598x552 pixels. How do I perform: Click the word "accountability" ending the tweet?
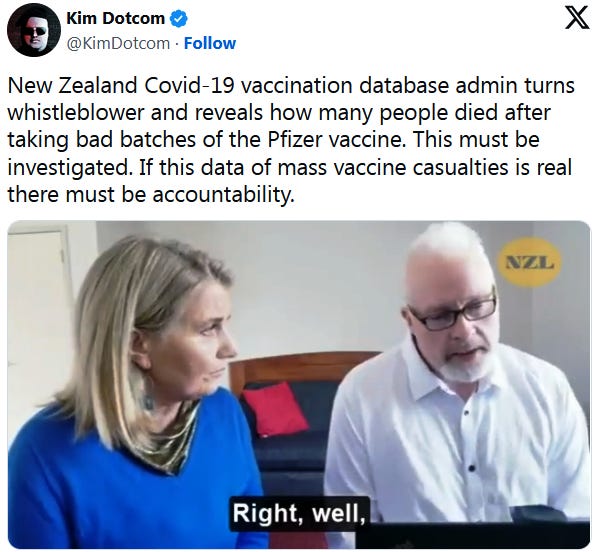pos(223,195)
